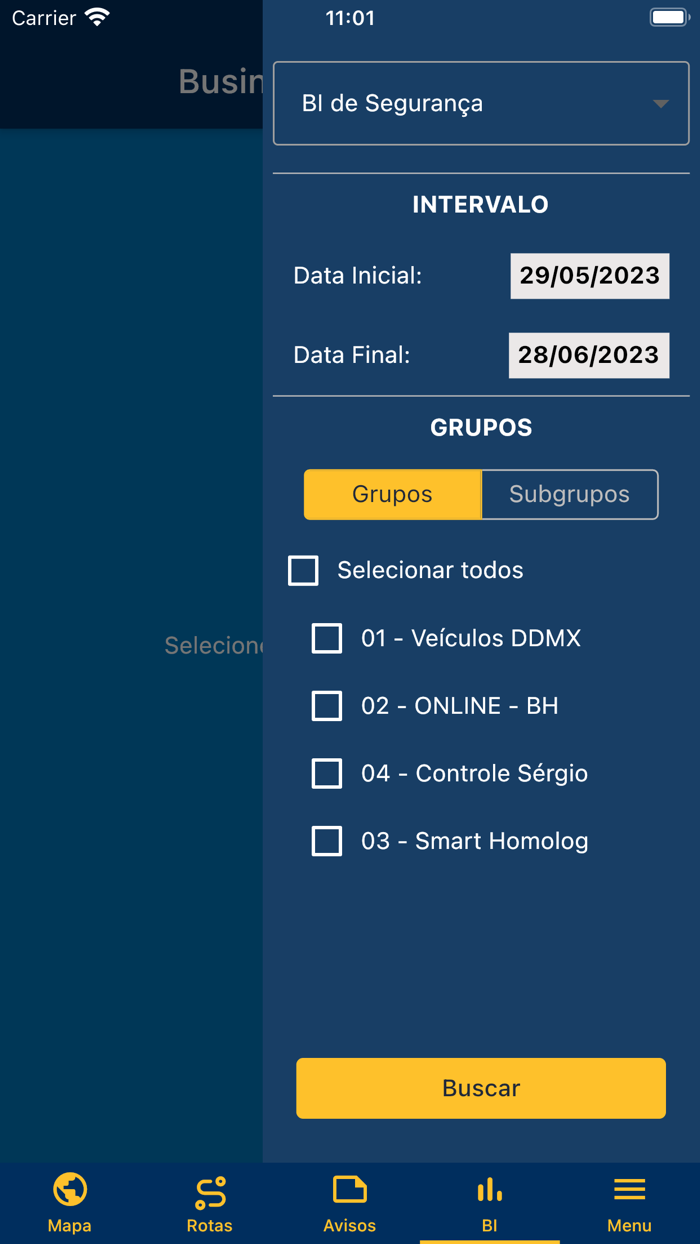Image resolution: width=700 pixels, height=1244 pixels.
Task: Tap the battery indicator icon
Action: [668, 16]
